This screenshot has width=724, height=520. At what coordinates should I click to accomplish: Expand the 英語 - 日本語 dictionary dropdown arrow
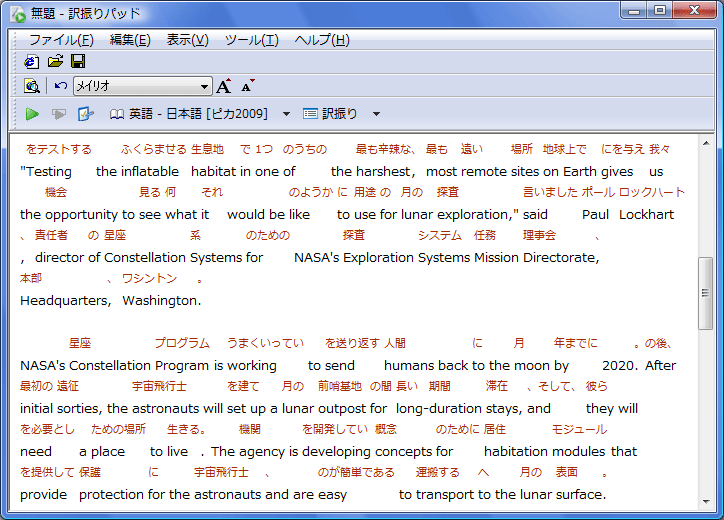click(286, 114)
